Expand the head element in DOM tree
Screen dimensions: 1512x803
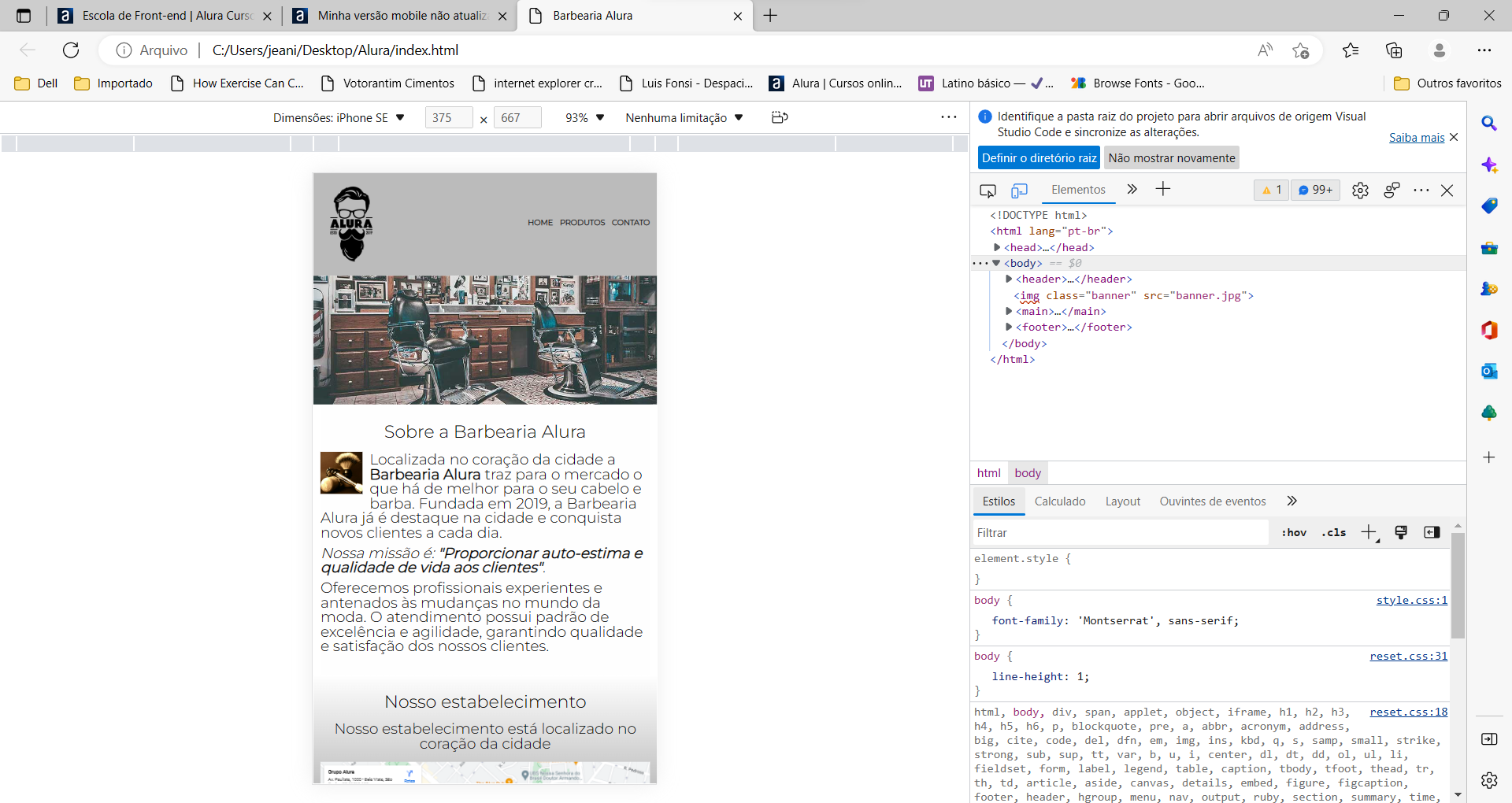click(997, 247)
